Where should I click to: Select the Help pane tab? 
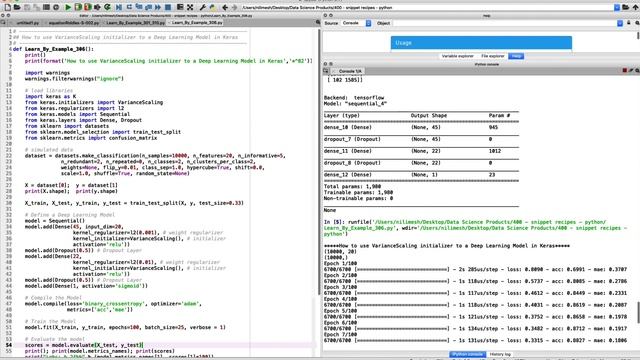click(516, 56)
